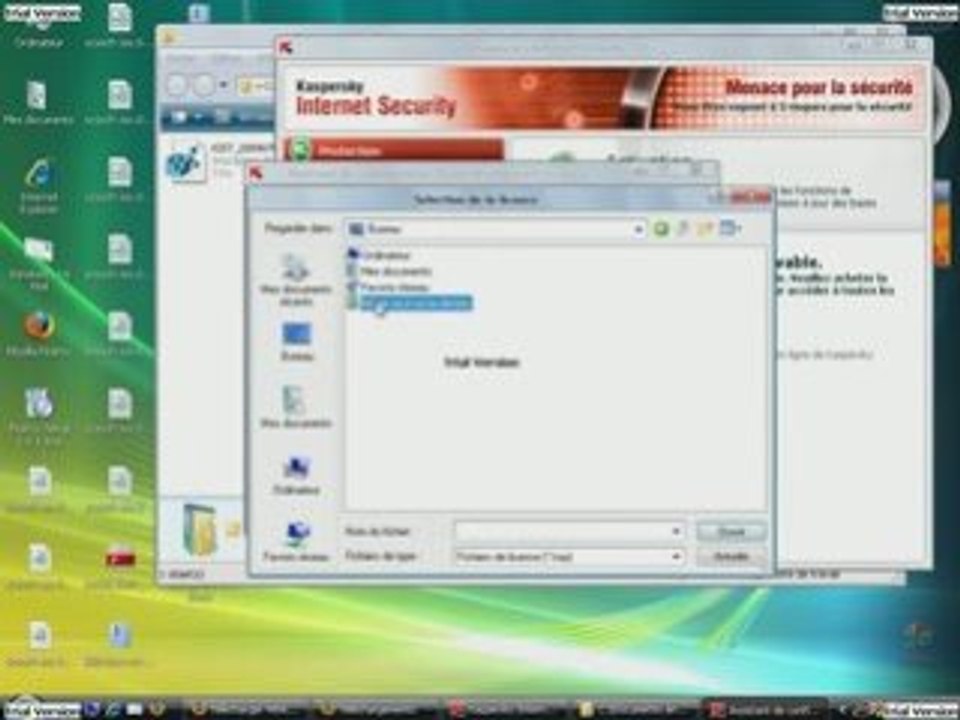
Task: Launch Internet Explorer from desktop
Action: pyautogui.click(x=39, y=186)
